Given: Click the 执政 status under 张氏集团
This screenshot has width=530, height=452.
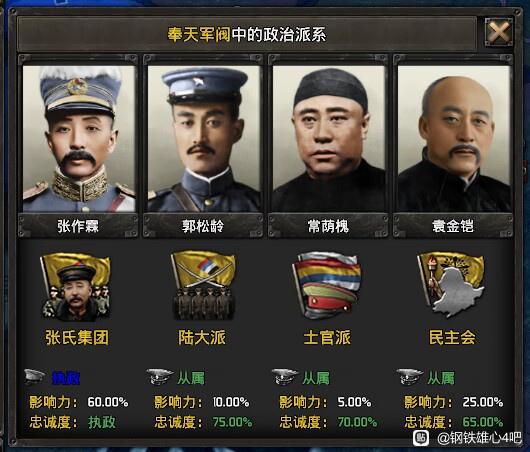Looking at the screenshot, I should pos(66,378).
